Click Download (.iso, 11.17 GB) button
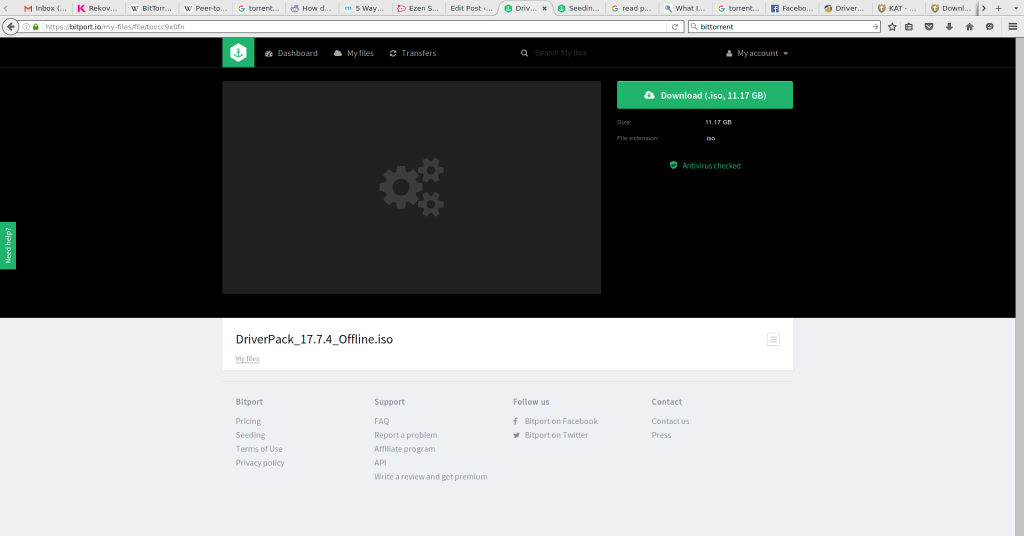This screenshot has width=1024, height=536. 705,95
